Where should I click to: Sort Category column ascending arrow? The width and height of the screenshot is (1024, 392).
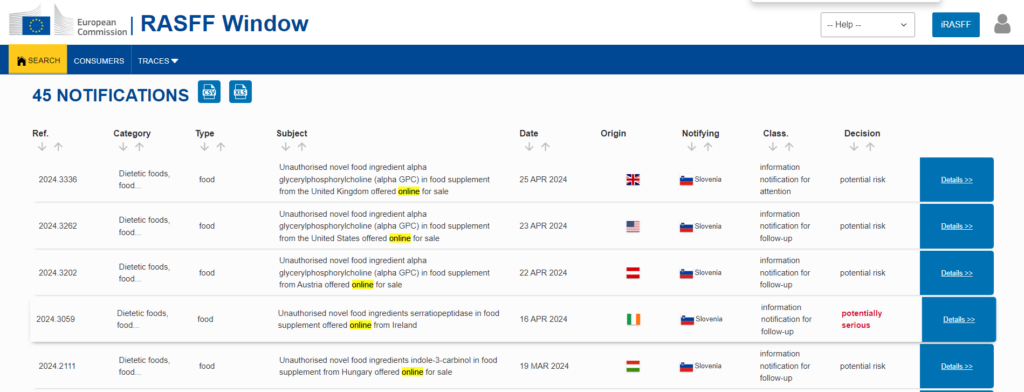[x=139, y=147]
